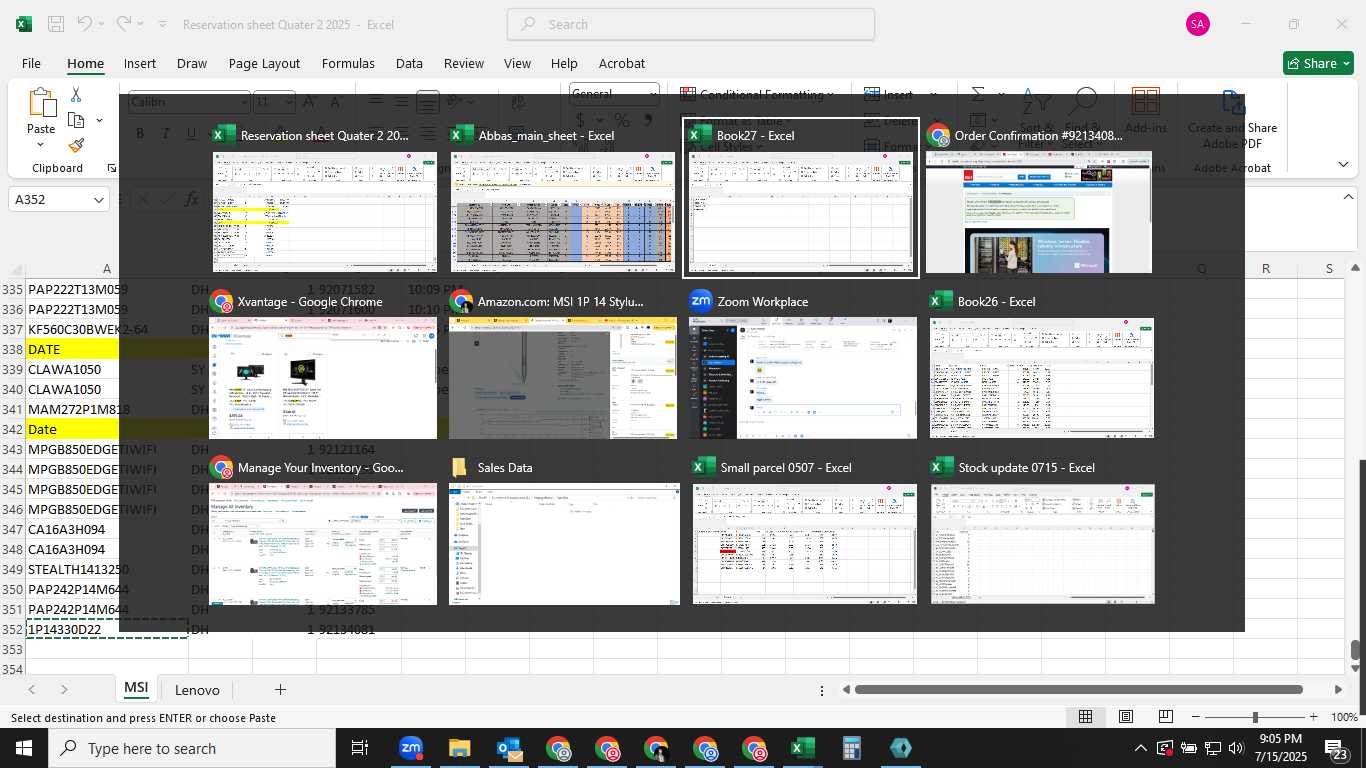
Task: Switch to the Page Layout tab
Action: point(264,63)
